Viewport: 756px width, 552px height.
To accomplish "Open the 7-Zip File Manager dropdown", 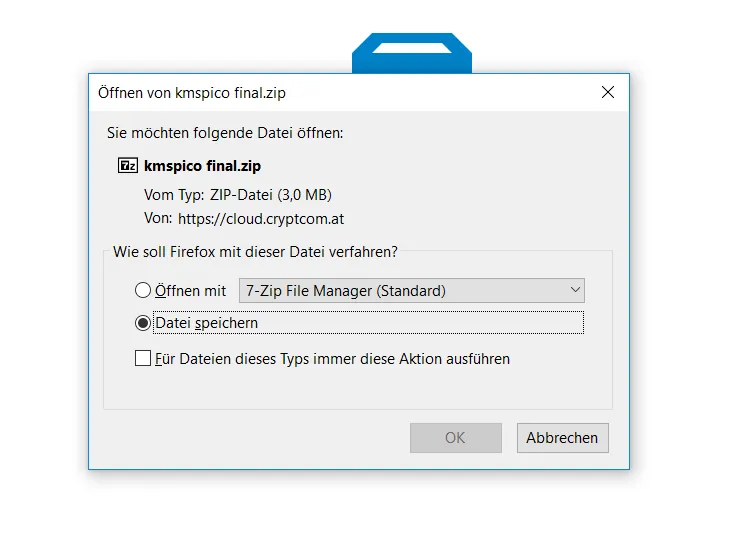I will [412, 290].
